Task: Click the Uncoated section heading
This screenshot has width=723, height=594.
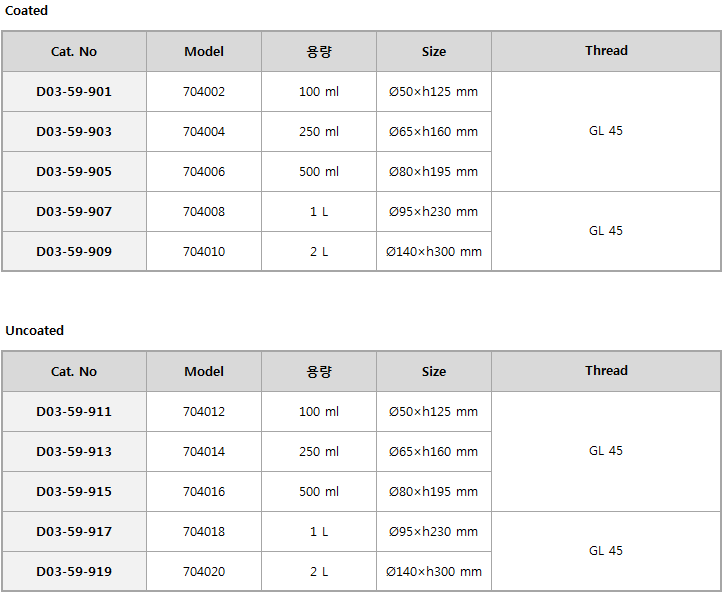Action: coord(35,331)
